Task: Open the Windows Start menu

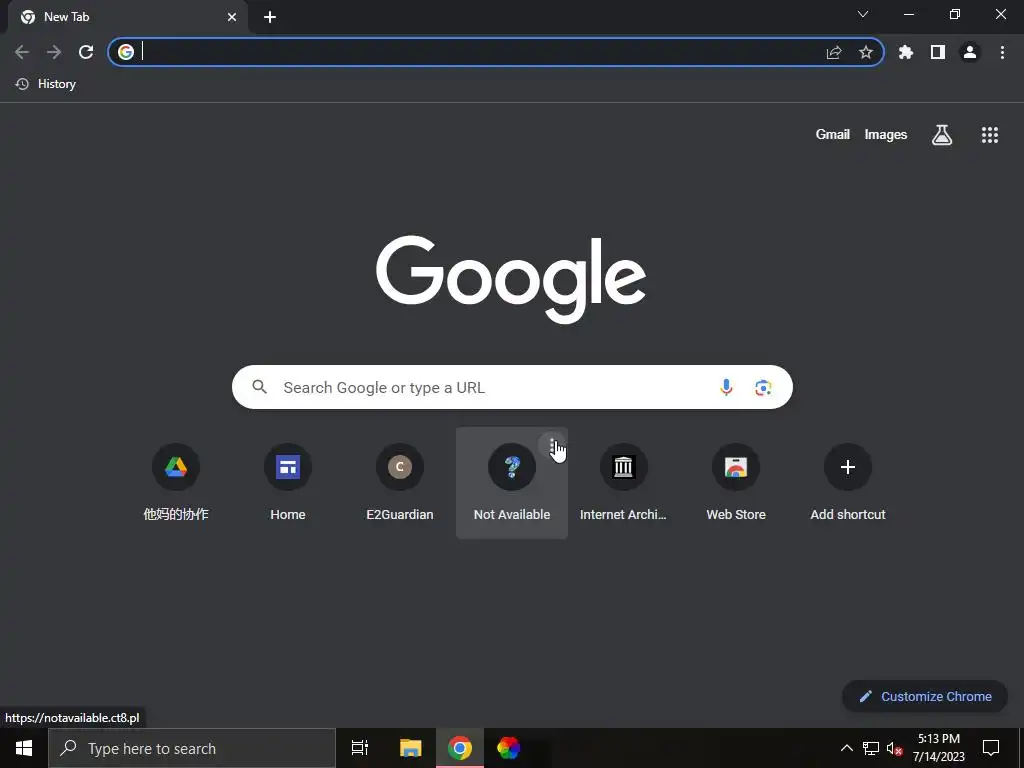Action: (24, 748)
